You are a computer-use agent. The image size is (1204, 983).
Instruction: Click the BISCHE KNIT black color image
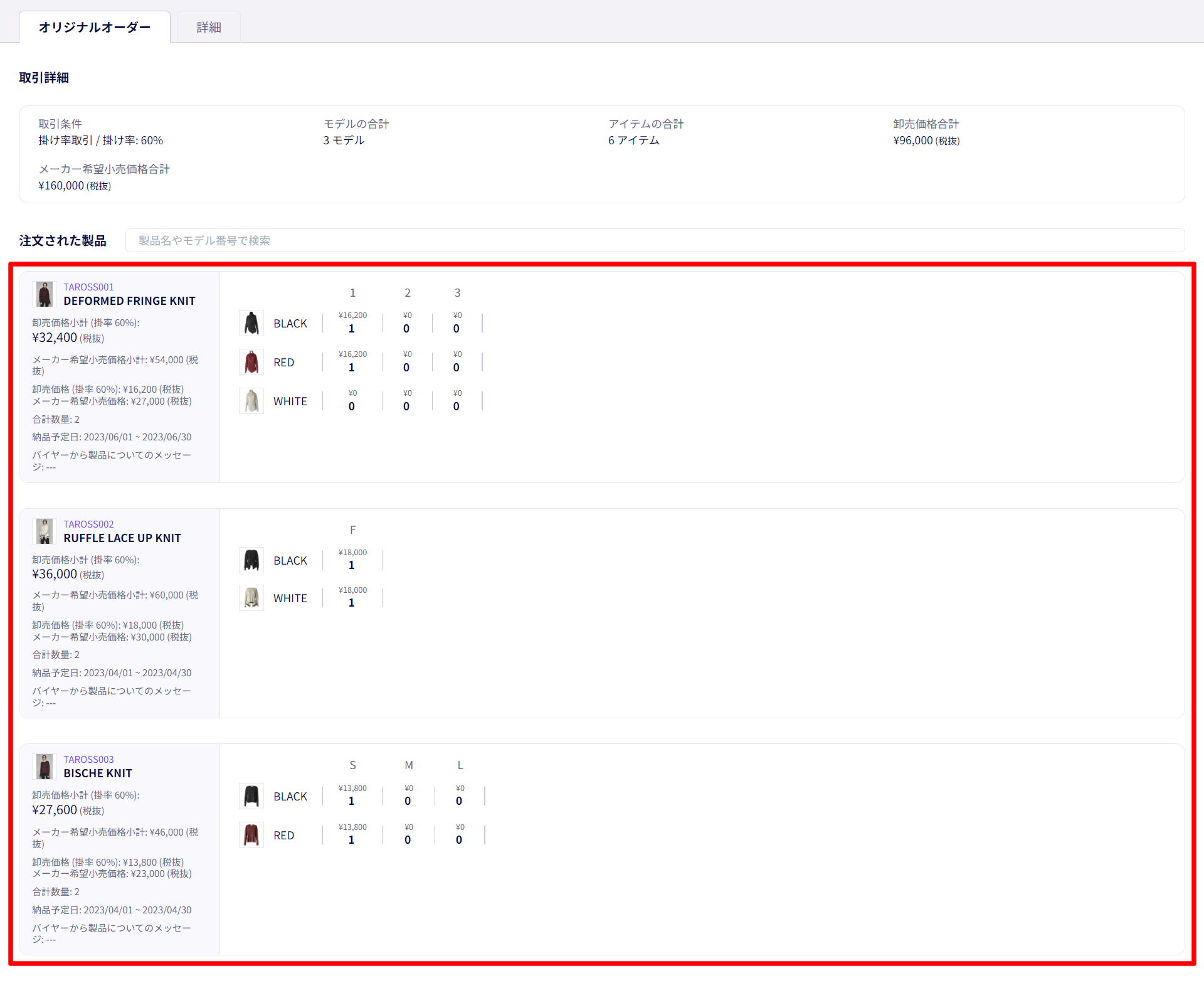click(251, 796)
